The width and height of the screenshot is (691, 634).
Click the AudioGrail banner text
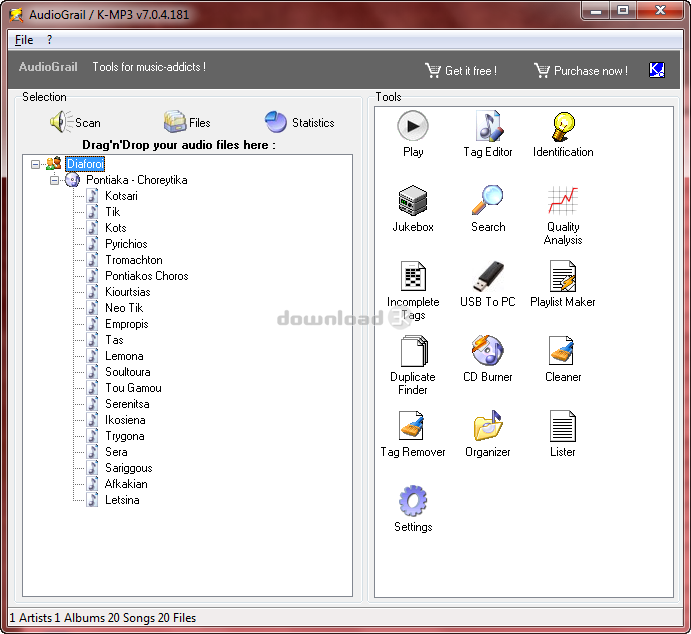[48, 67]
